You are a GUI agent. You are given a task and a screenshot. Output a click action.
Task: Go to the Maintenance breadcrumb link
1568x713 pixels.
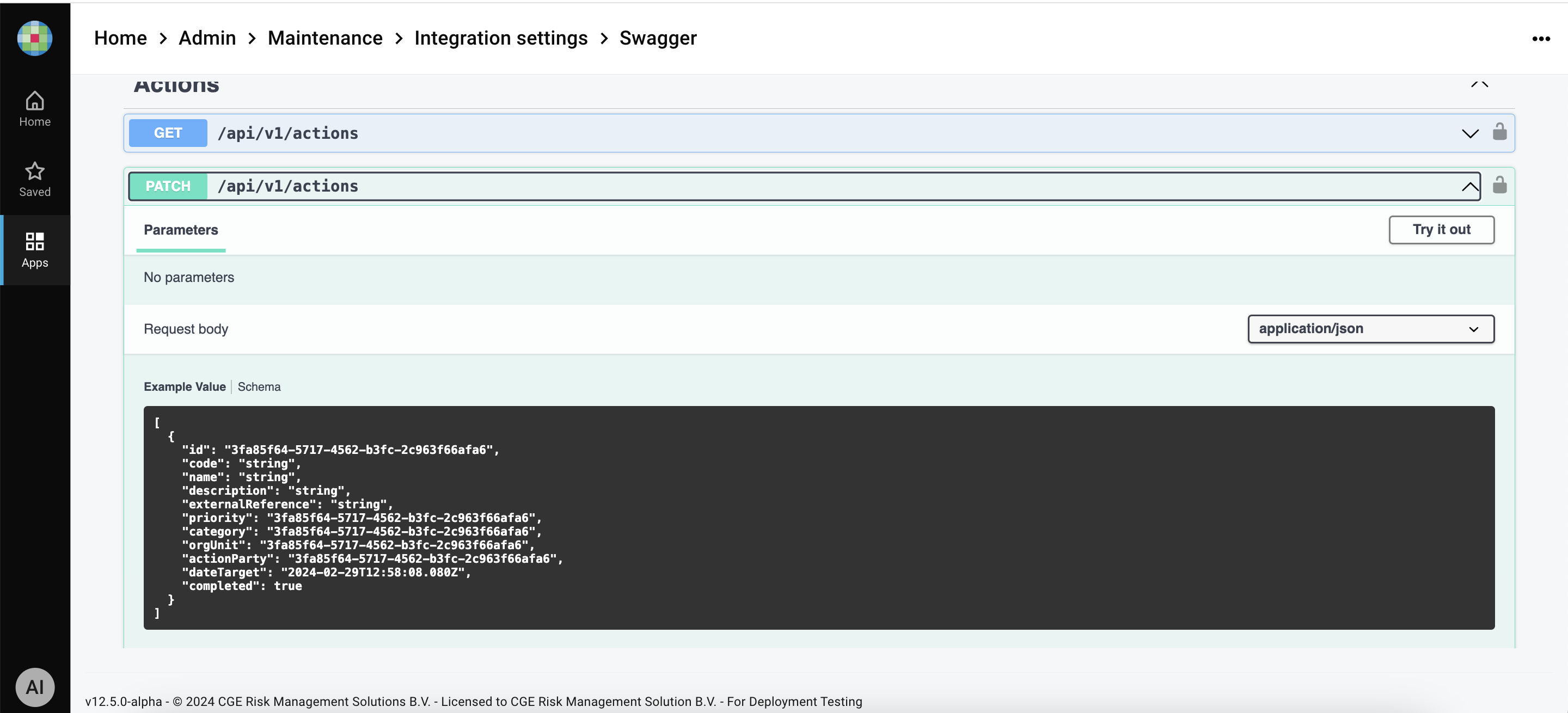coord(325,38)
